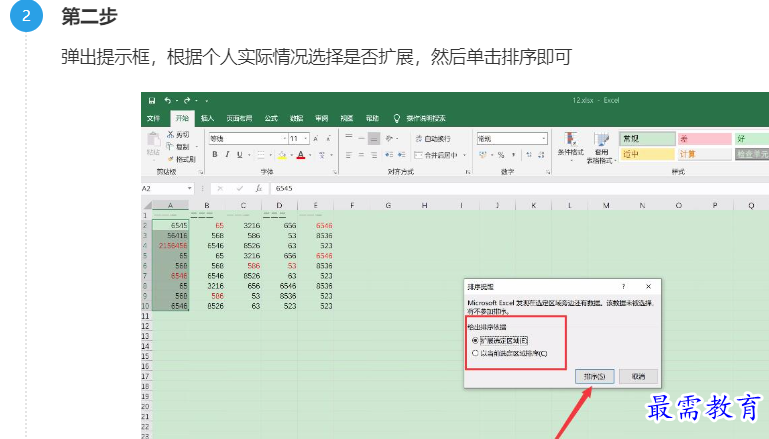Click the Cancel (取消) button in dialog

638,377
